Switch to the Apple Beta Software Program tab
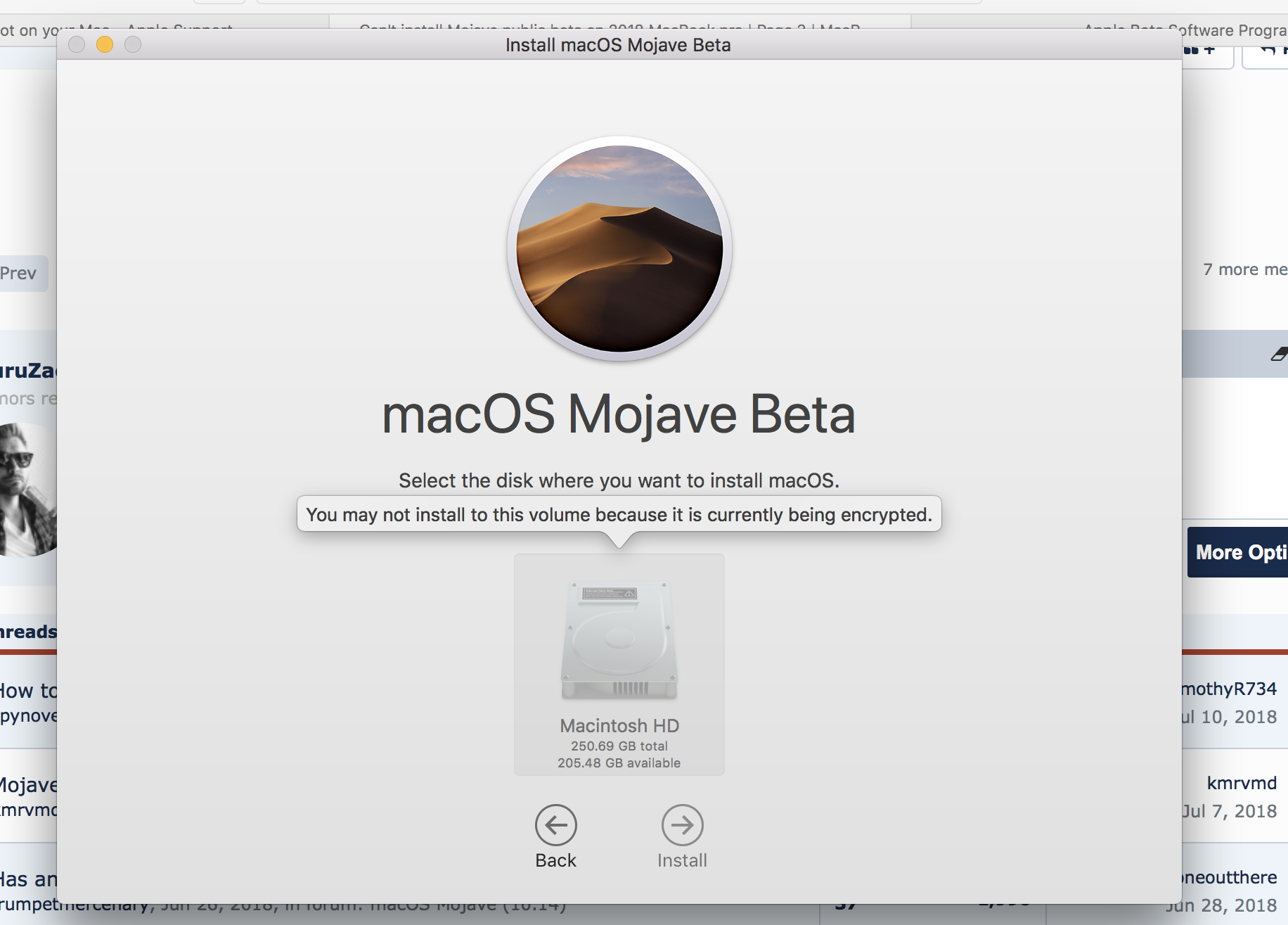The width and height of the screenshot is (1288, 925). 1185,30
